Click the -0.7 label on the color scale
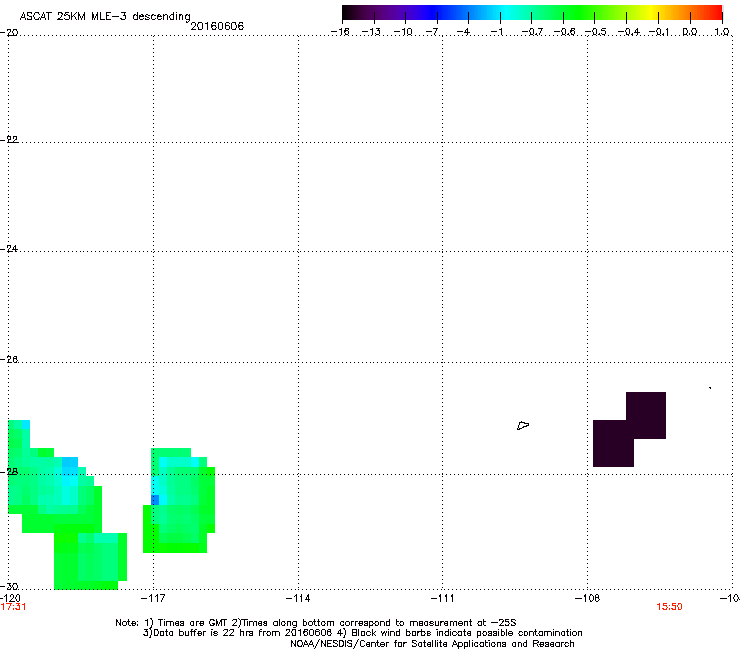The image size is (740, 650). (x=532, y=32)
